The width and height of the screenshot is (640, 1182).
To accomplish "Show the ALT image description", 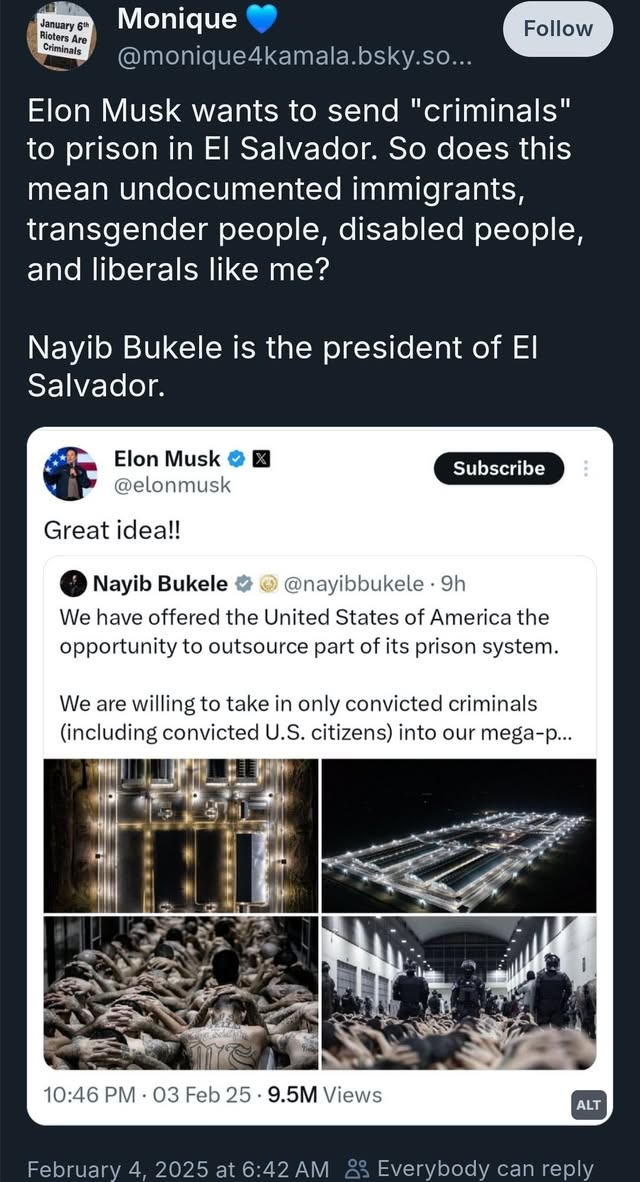I will pos(588,1104).
